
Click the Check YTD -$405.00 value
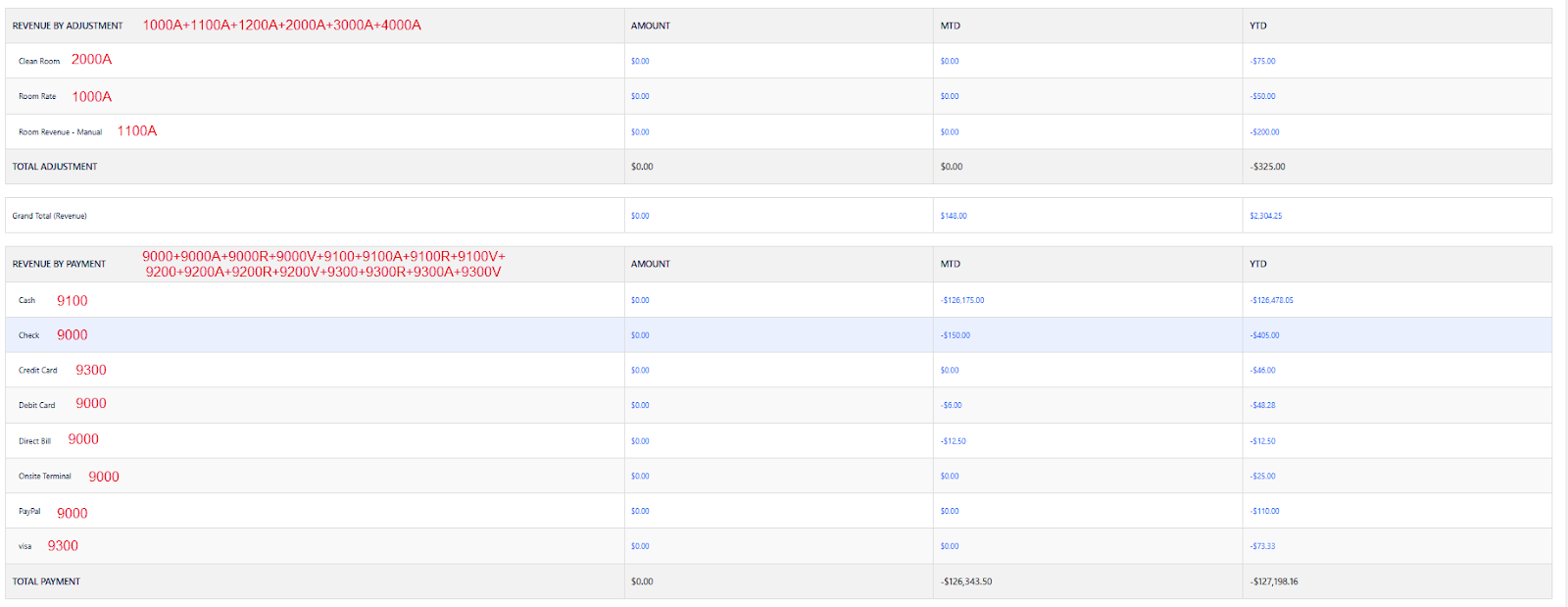click(x=1264, y=335)
